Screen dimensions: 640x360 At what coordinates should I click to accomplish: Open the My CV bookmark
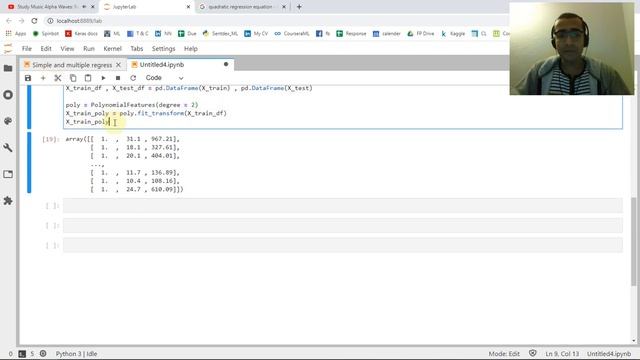256,33
